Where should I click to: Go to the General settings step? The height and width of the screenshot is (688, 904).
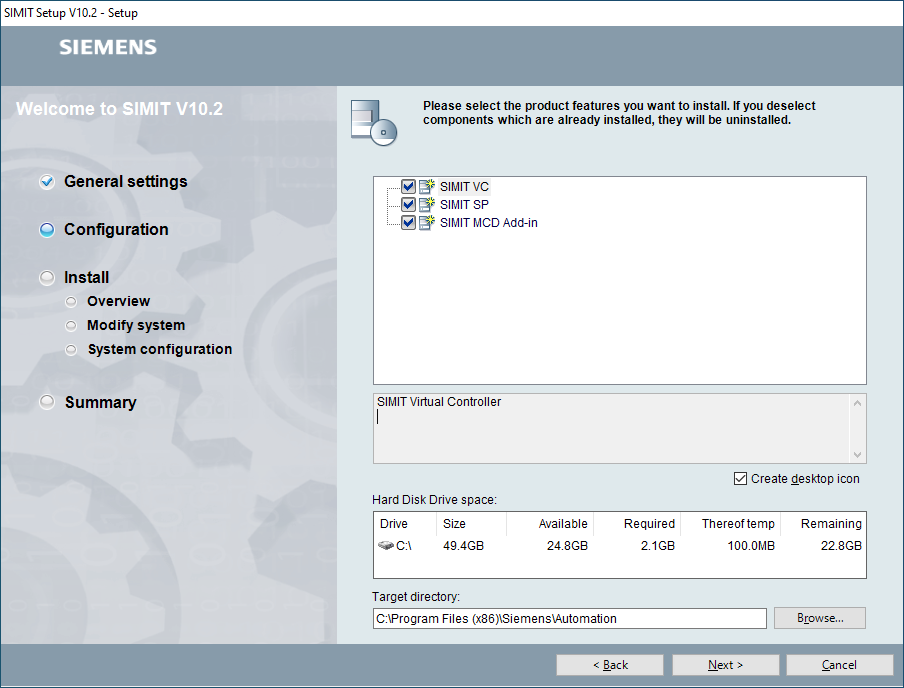126,182
